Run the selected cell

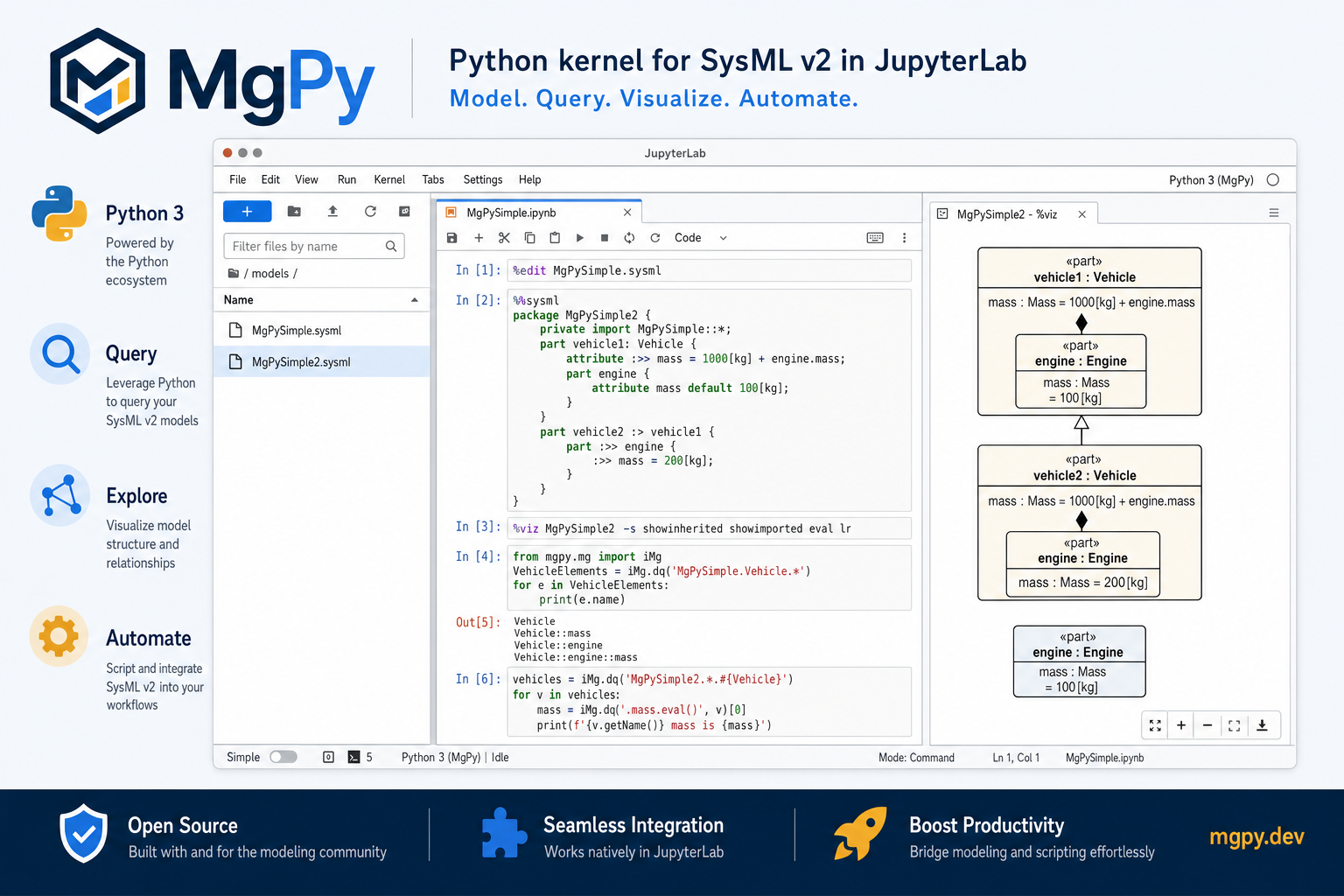[x=579, y=238]
